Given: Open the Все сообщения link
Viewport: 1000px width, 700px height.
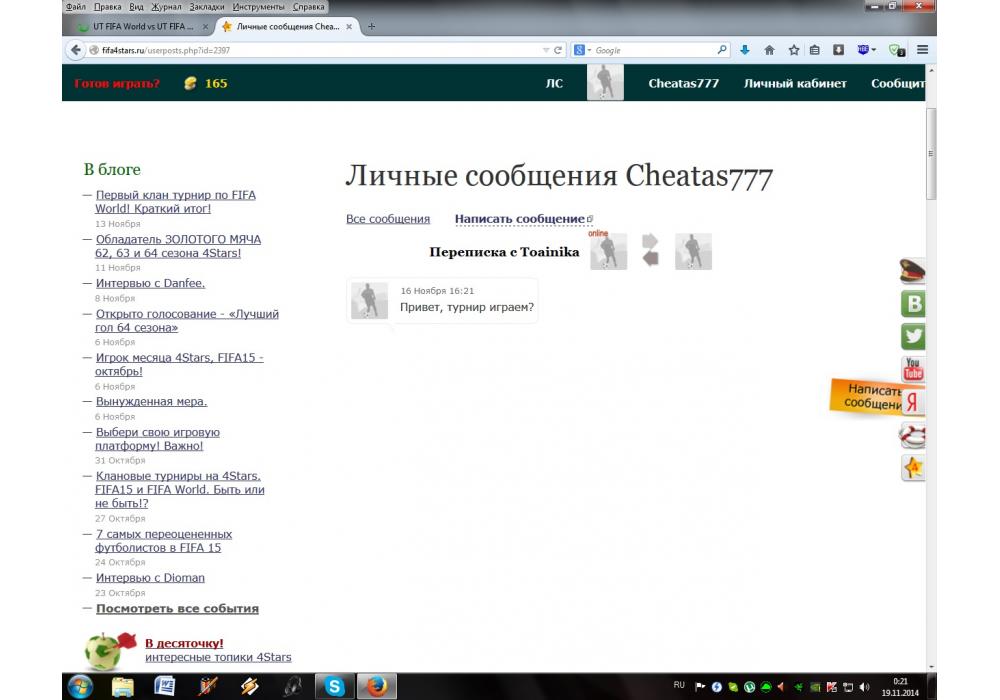Looking at the screenshot, I should click(388, 219).
